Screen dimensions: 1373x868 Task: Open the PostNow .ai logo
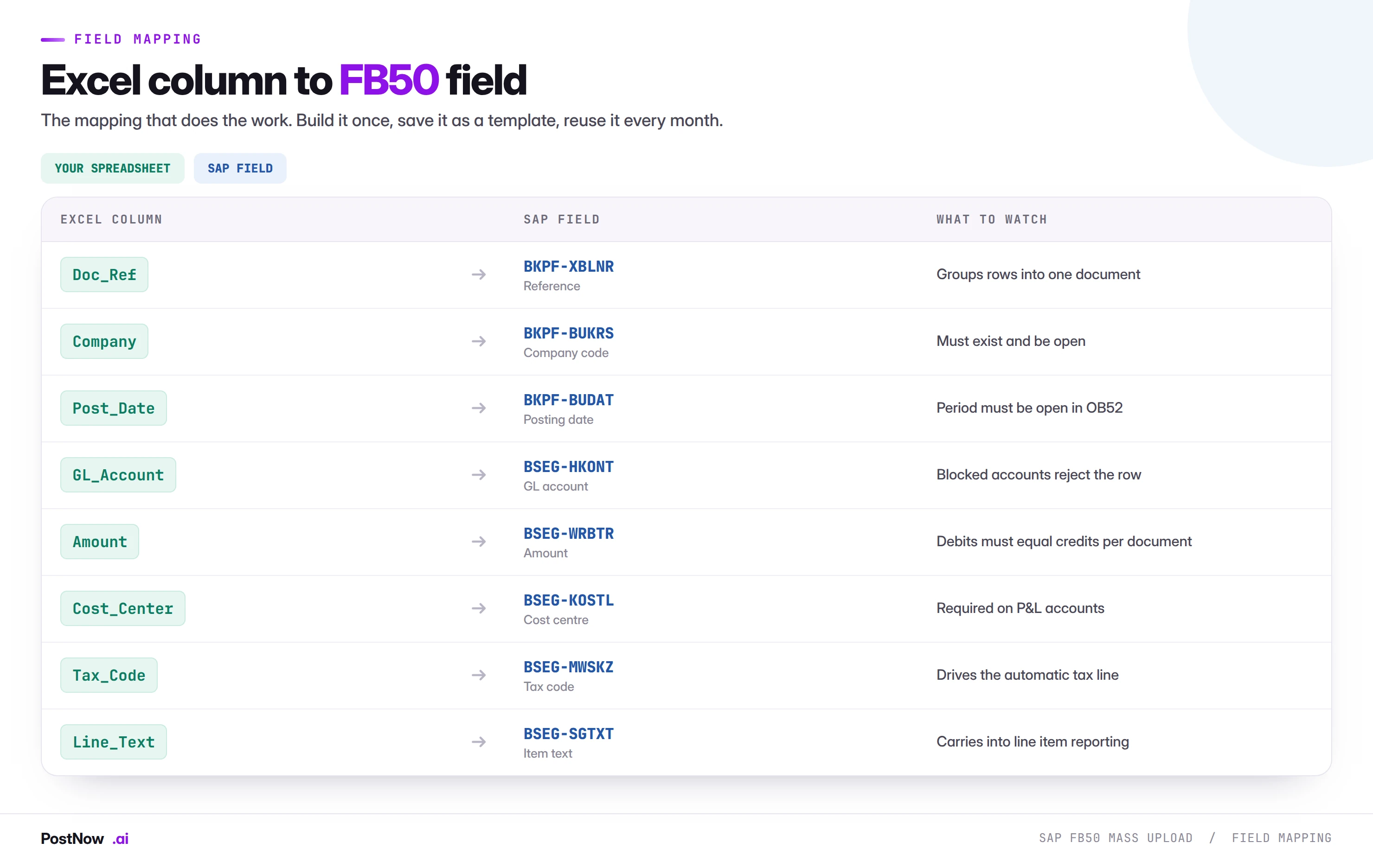click(x=84, y=838)
